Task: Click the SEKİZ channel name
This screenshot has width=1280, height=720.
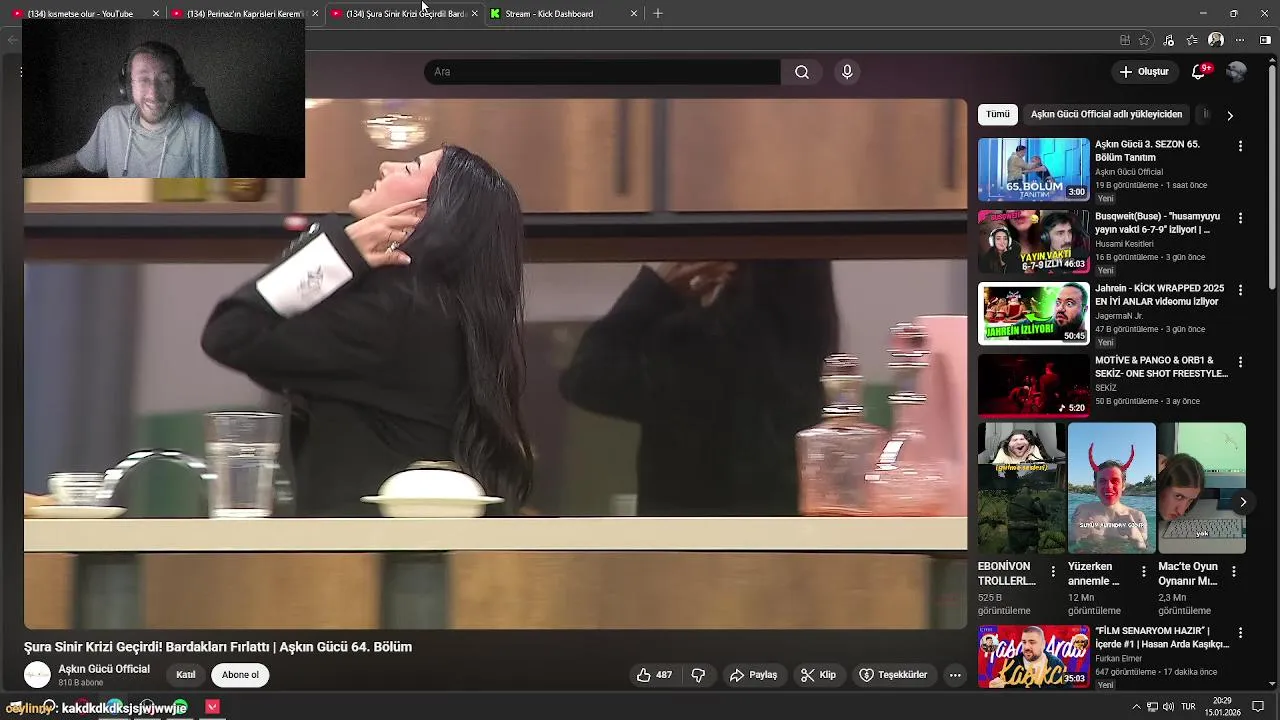Action: pos(1106,388)
